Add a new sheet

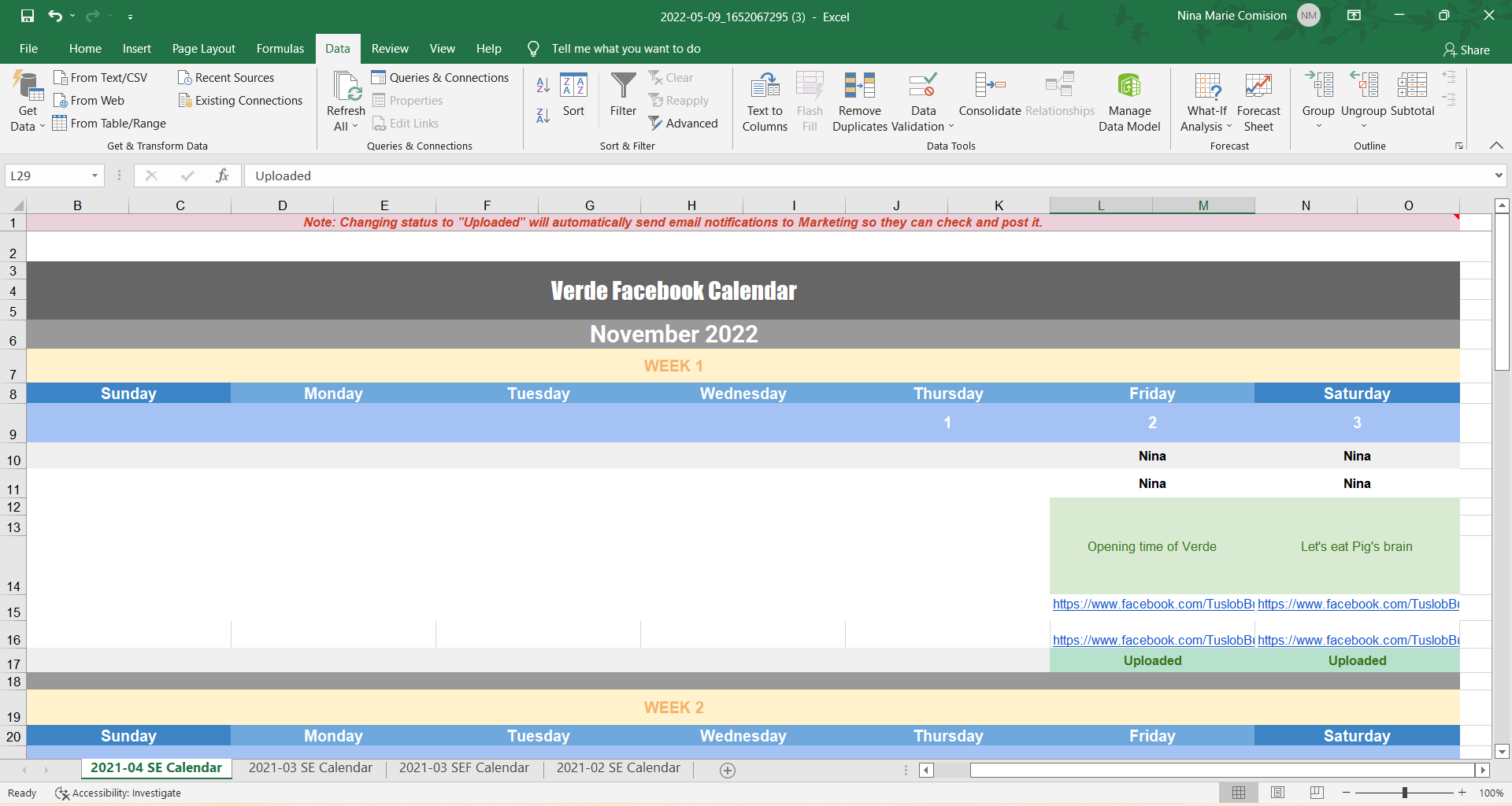[728, 771]
